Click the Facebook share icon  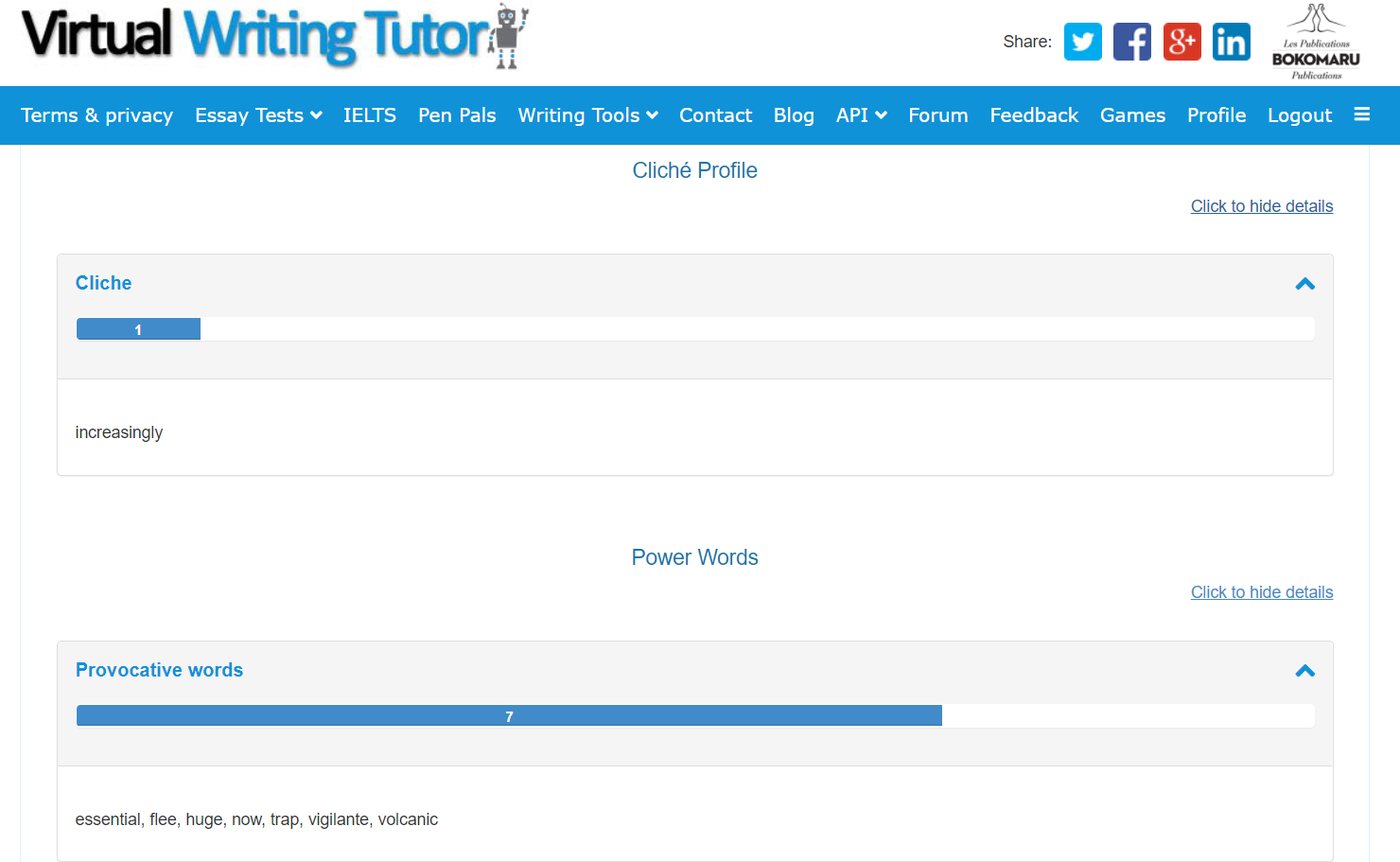1131,42
